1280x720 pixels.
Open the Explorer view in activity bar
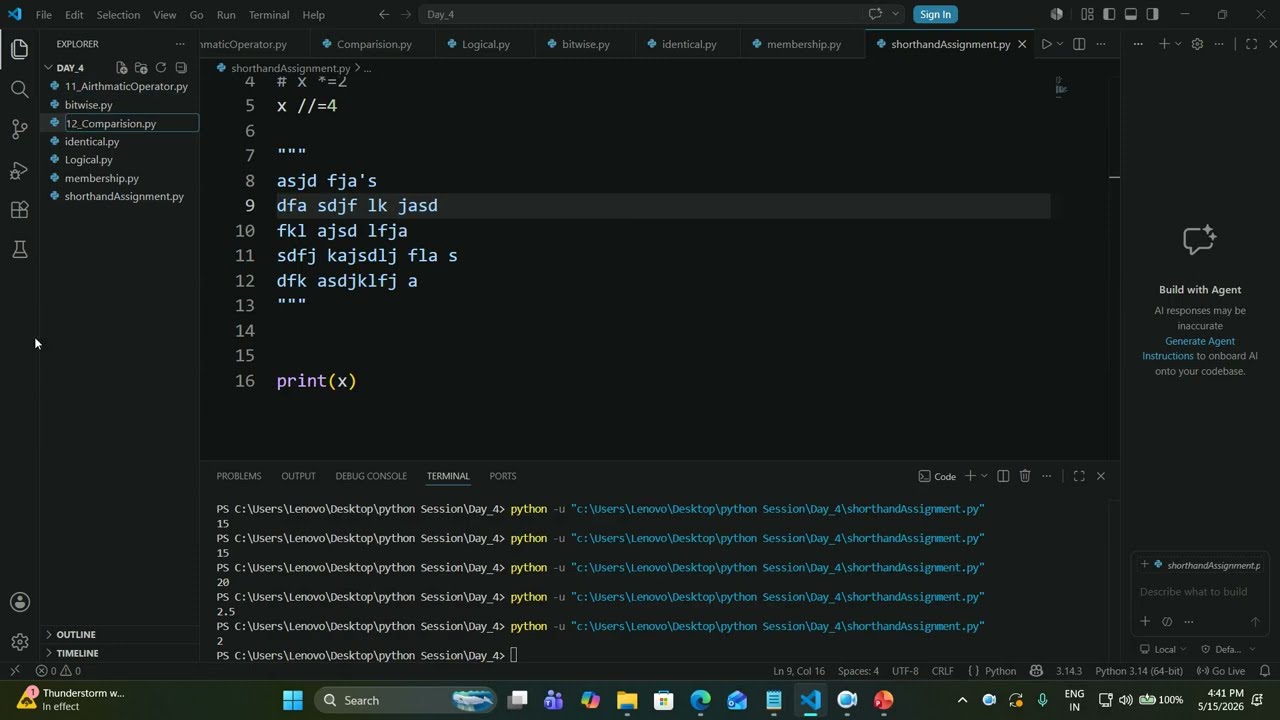click(19, 49)
